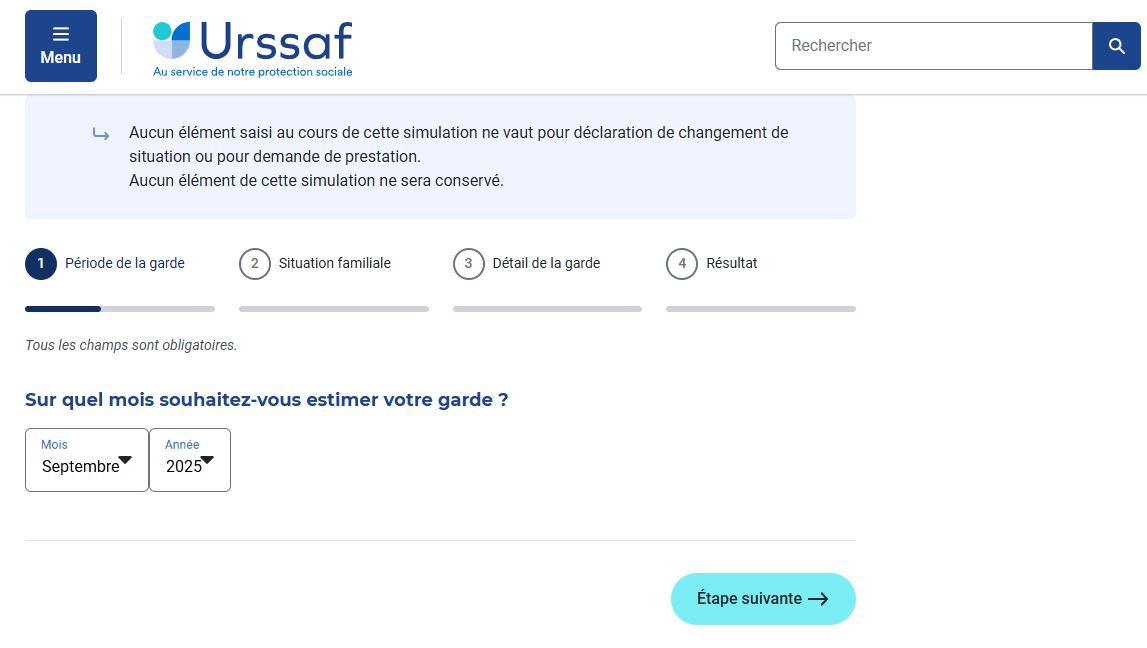Image resolution: width=1147 pixels, height=648 pixels.
Task: Open the Année dropdown showing 2025
Action: pos(190,460)
